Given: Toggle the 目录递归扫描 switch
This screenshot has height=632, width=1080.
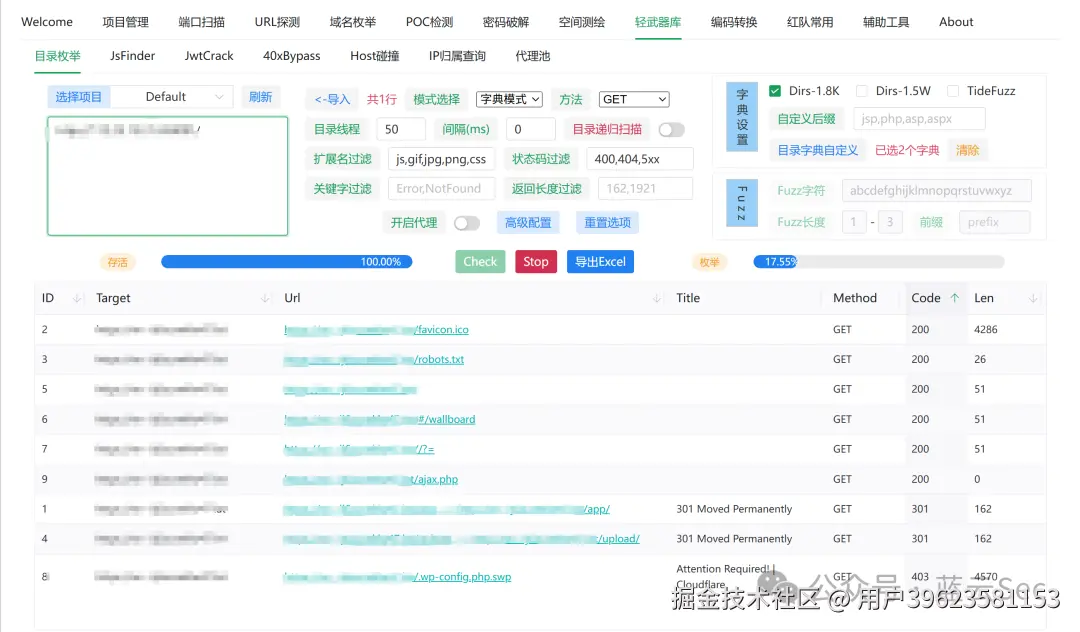Looking at the screenshot, I should pos(672,129).
